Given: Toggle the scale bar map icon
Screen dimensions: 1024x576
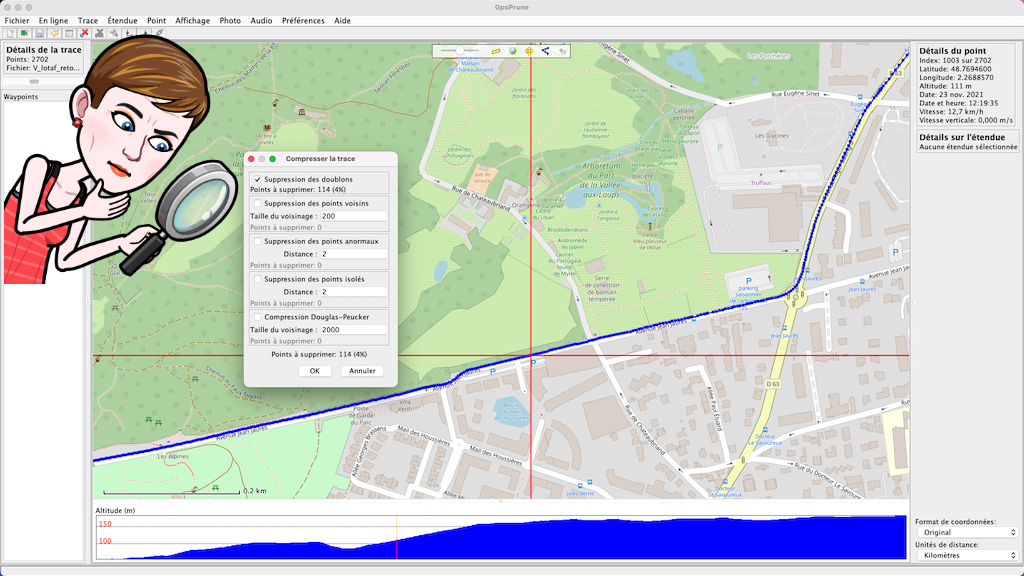Looking at the screenshot, I should point(496,51).
